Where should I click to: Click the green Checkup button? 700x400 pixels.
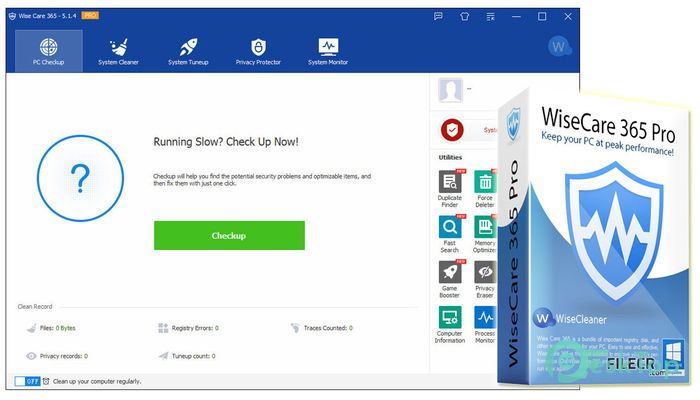tap(229, 235)
